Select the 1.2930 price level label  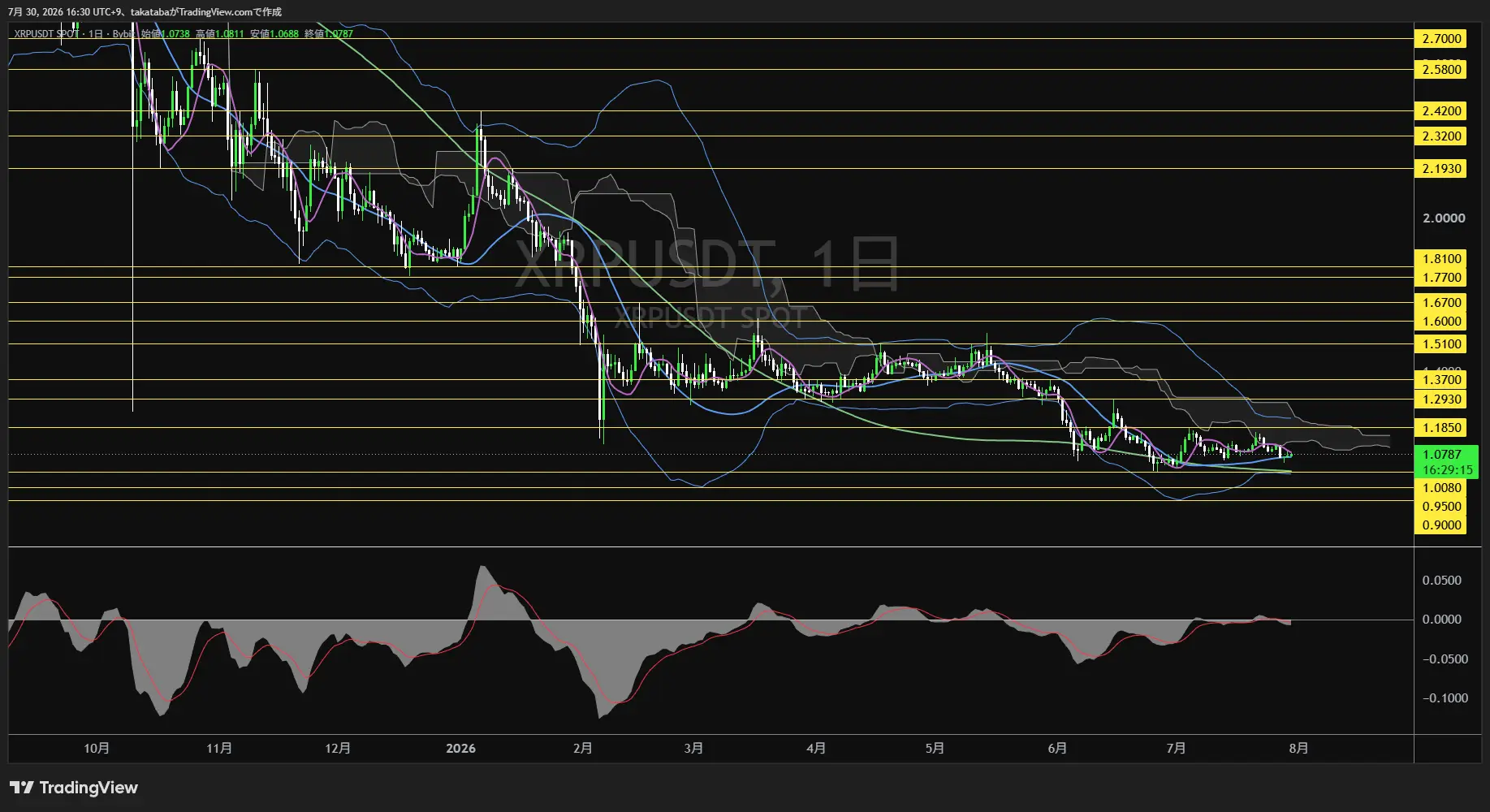click(1441, 399)
